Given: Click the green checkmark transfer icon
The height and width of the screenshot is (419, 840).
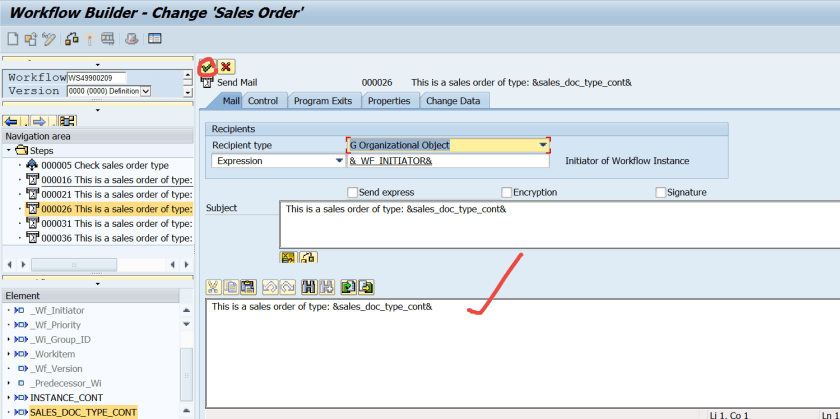Looking at the screenshot, I should tap(207, 67).
